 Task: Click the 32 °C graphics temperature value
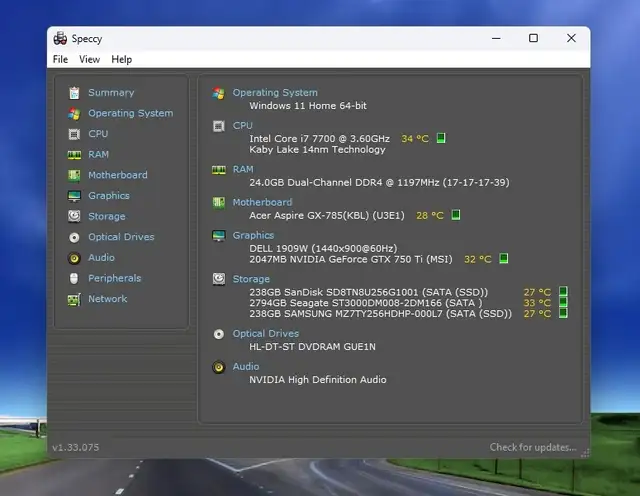478,259
